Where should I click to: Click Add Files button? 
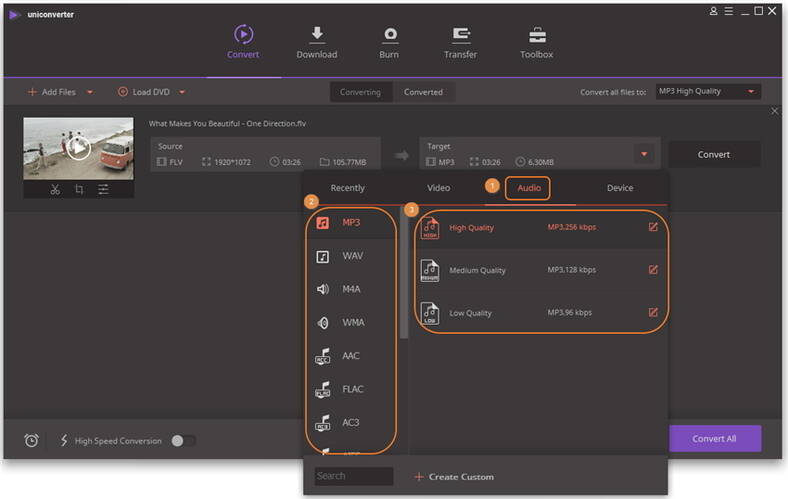click(52, 92)
